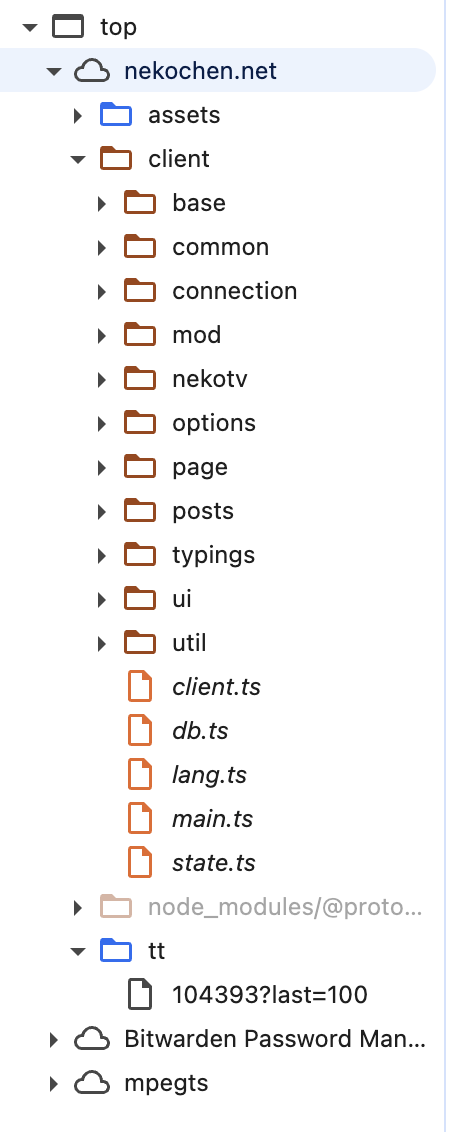The width and height of the screenshot is (472, 1132).
Task: Expand the connection folder arrow
Action: 102,291
